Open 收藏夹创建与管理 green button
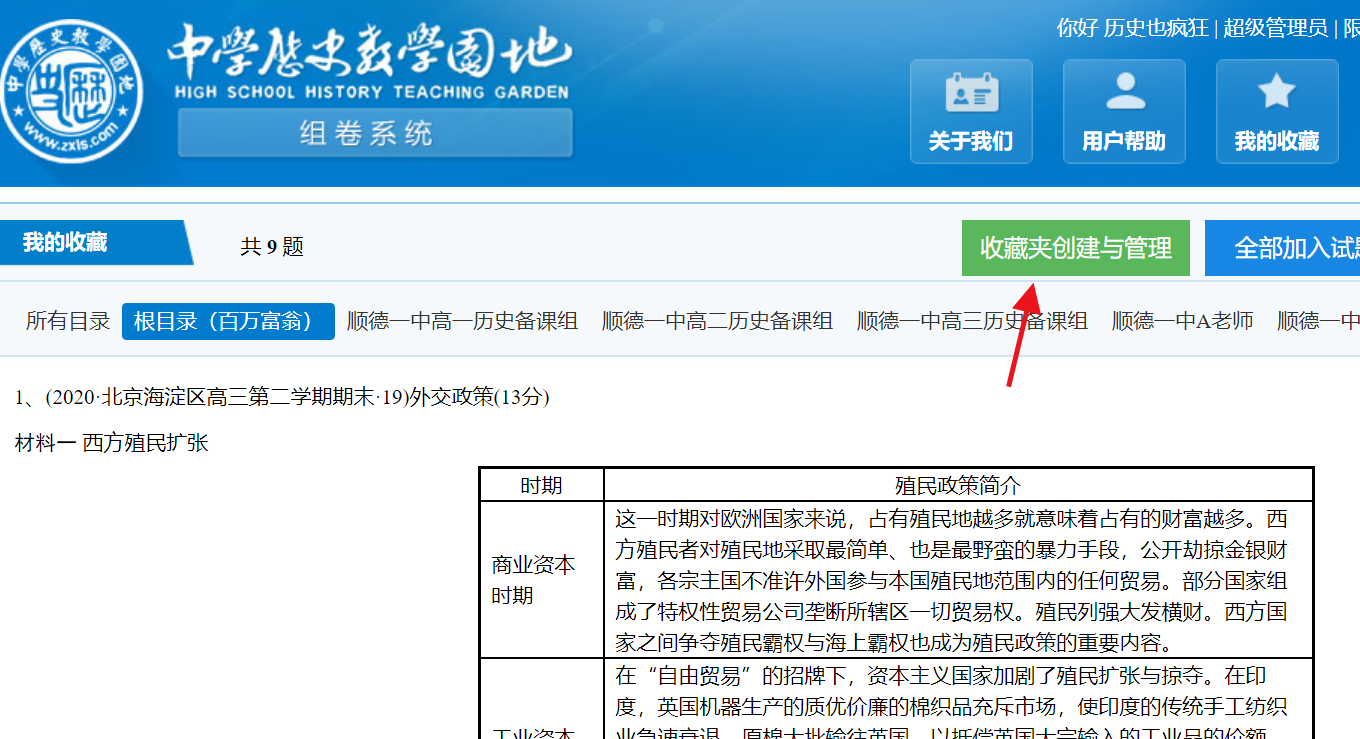Screen dimensions: 1360x739 1075,248
